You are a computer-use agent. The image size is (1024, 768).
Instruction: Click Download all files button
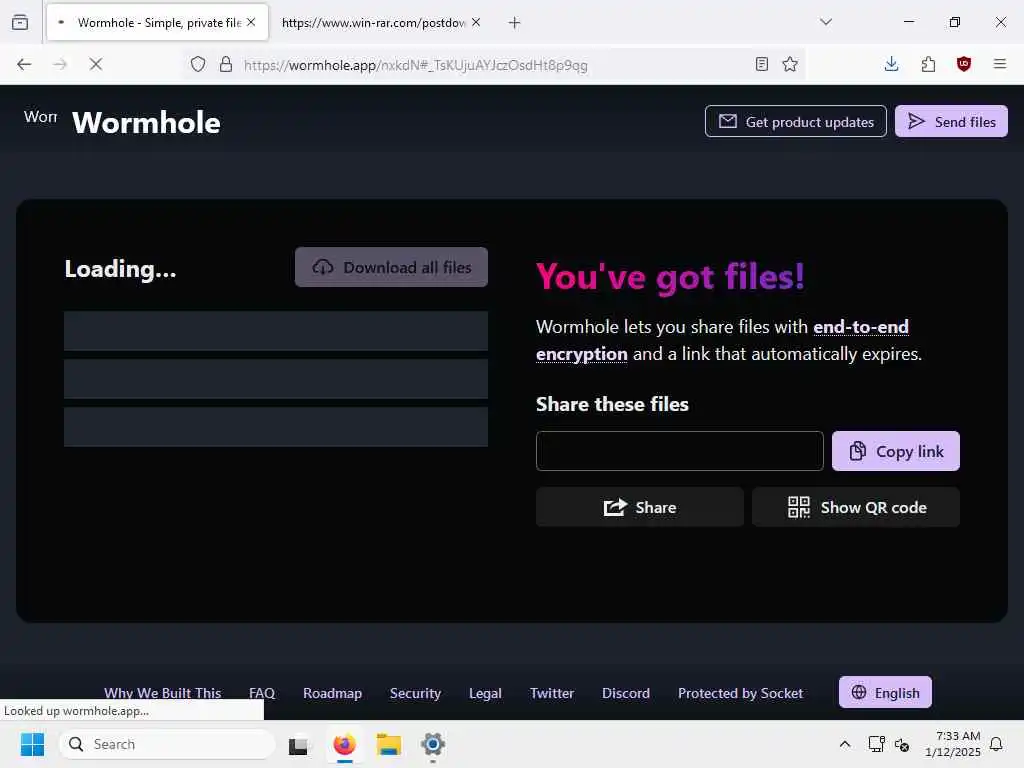(x=391, y=267)
